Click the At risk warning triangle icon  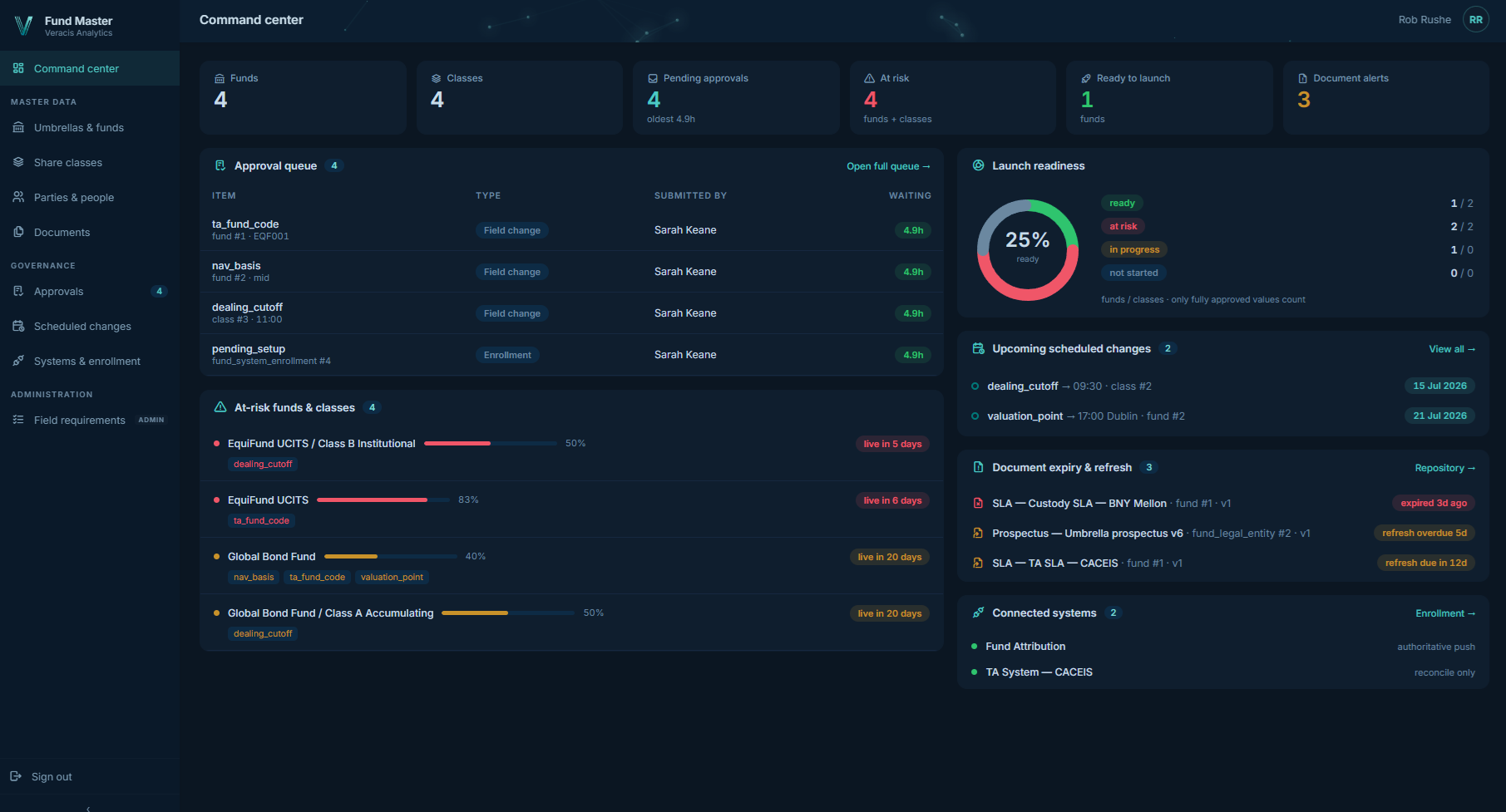click(869, 78)
